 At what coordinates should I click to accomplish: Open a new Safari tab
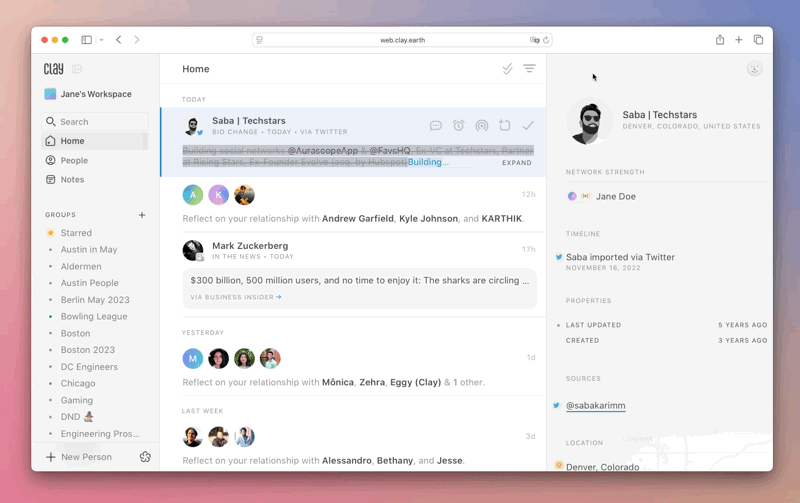tap(738, 40)
